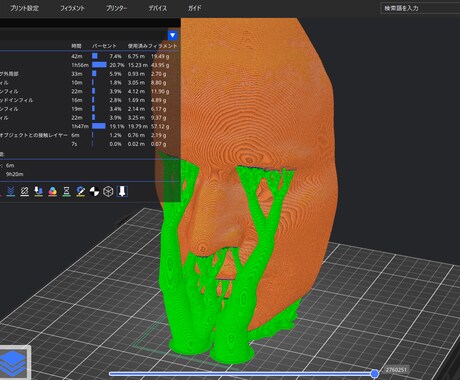Click the blue layers icon at bottom-left
This screenshot has width=460, height=380.
(14, 363)
